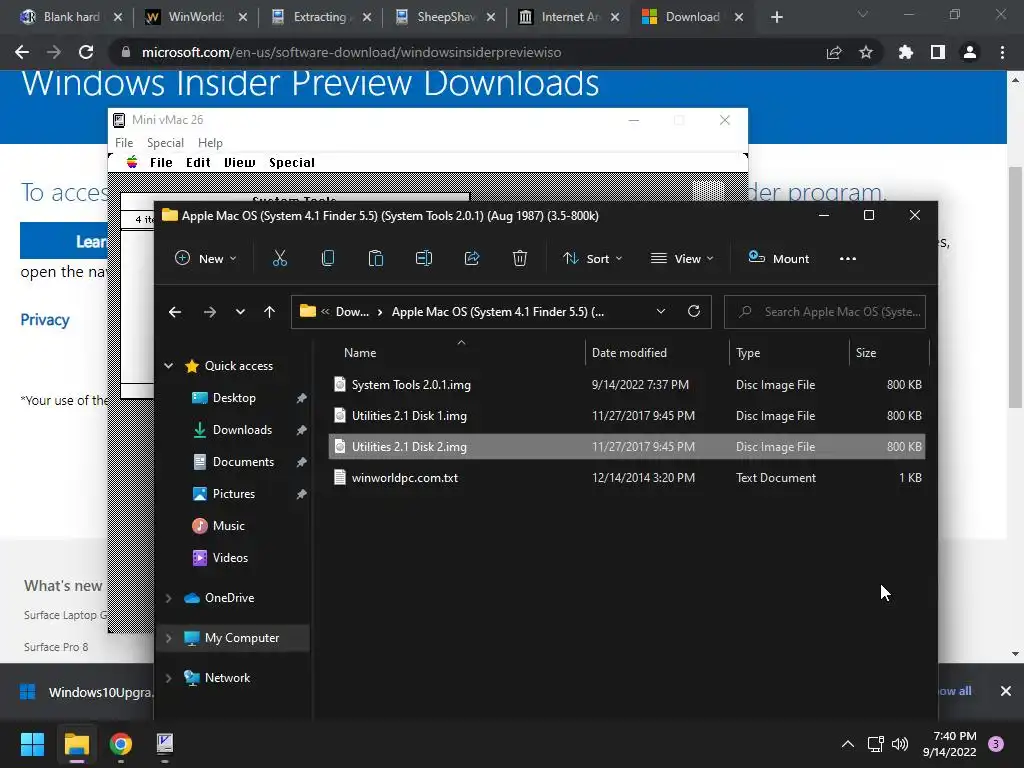Open Mini vMac Special window menu

165,142
